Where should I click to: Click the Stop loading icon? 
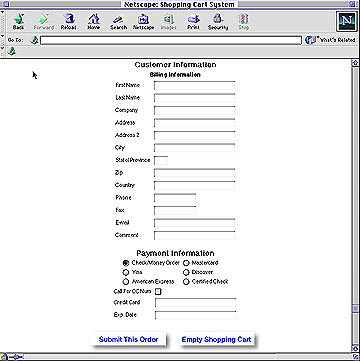click(x=243, y=22)
